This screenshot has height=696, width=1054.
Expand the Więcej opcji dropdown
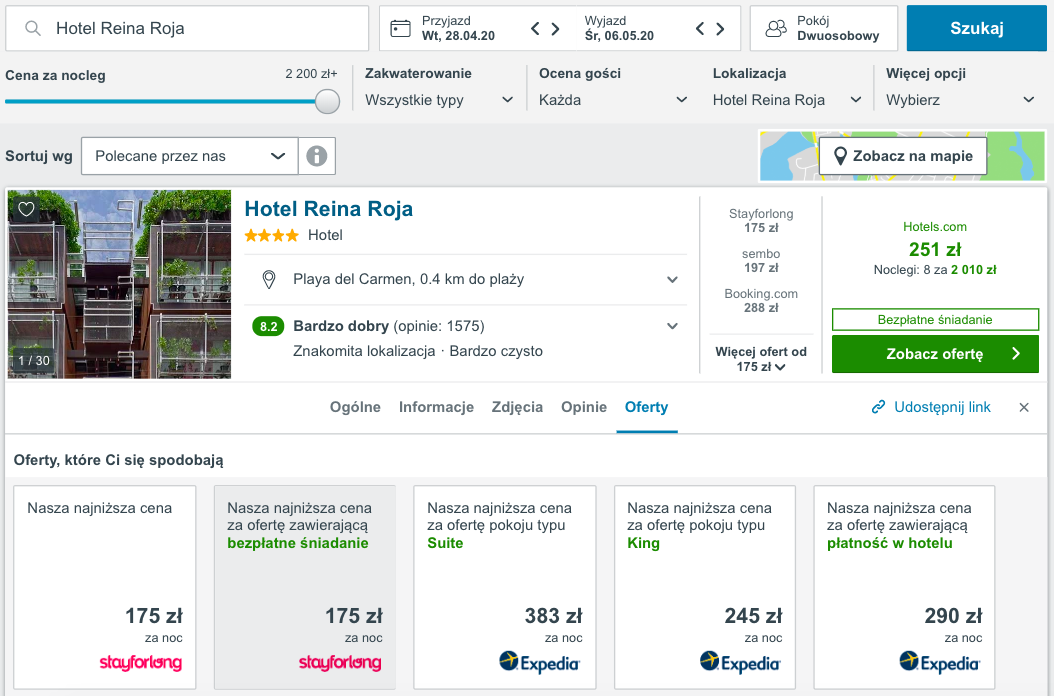click(x=960, y=100)
